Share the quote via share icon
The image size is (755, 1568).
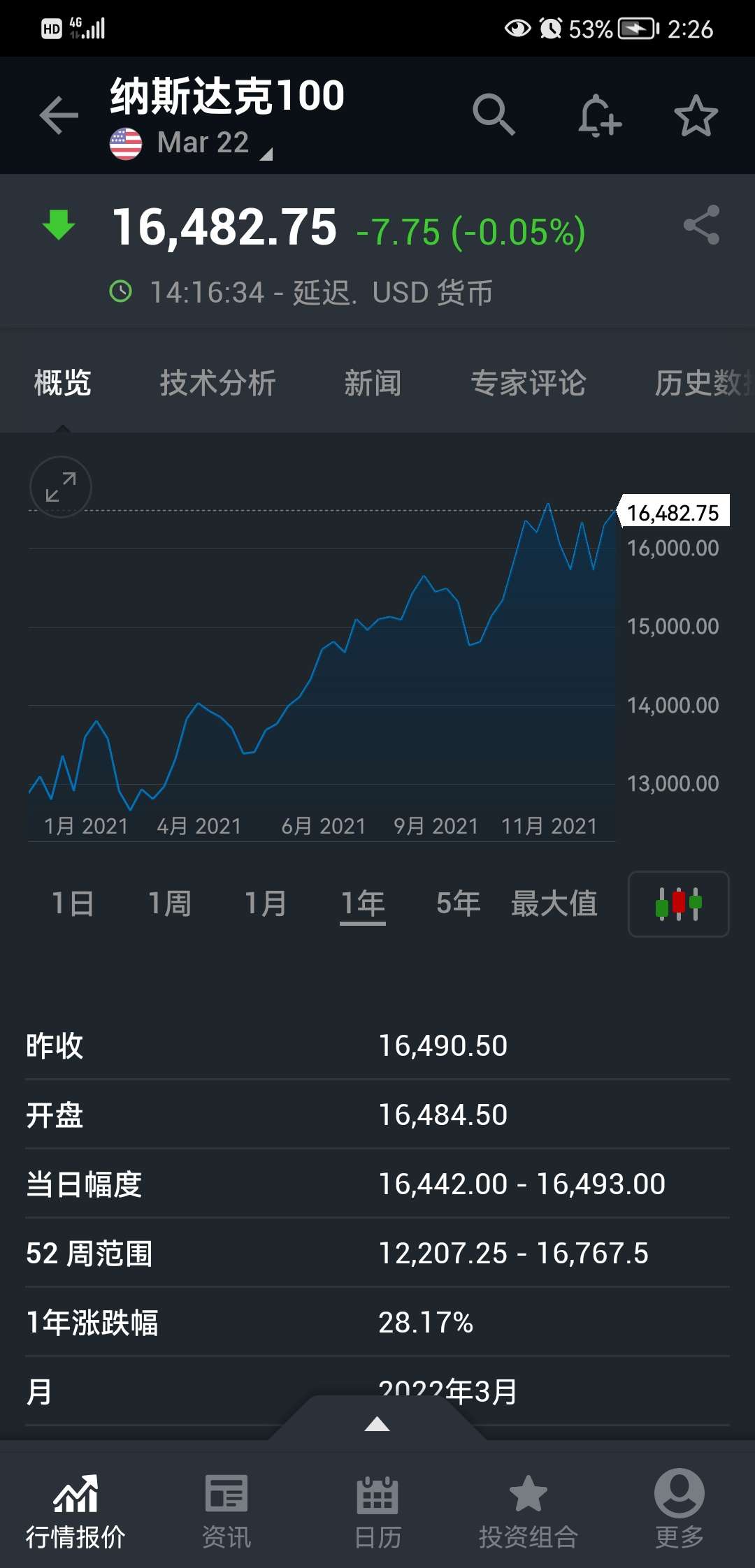click(701, 224)
